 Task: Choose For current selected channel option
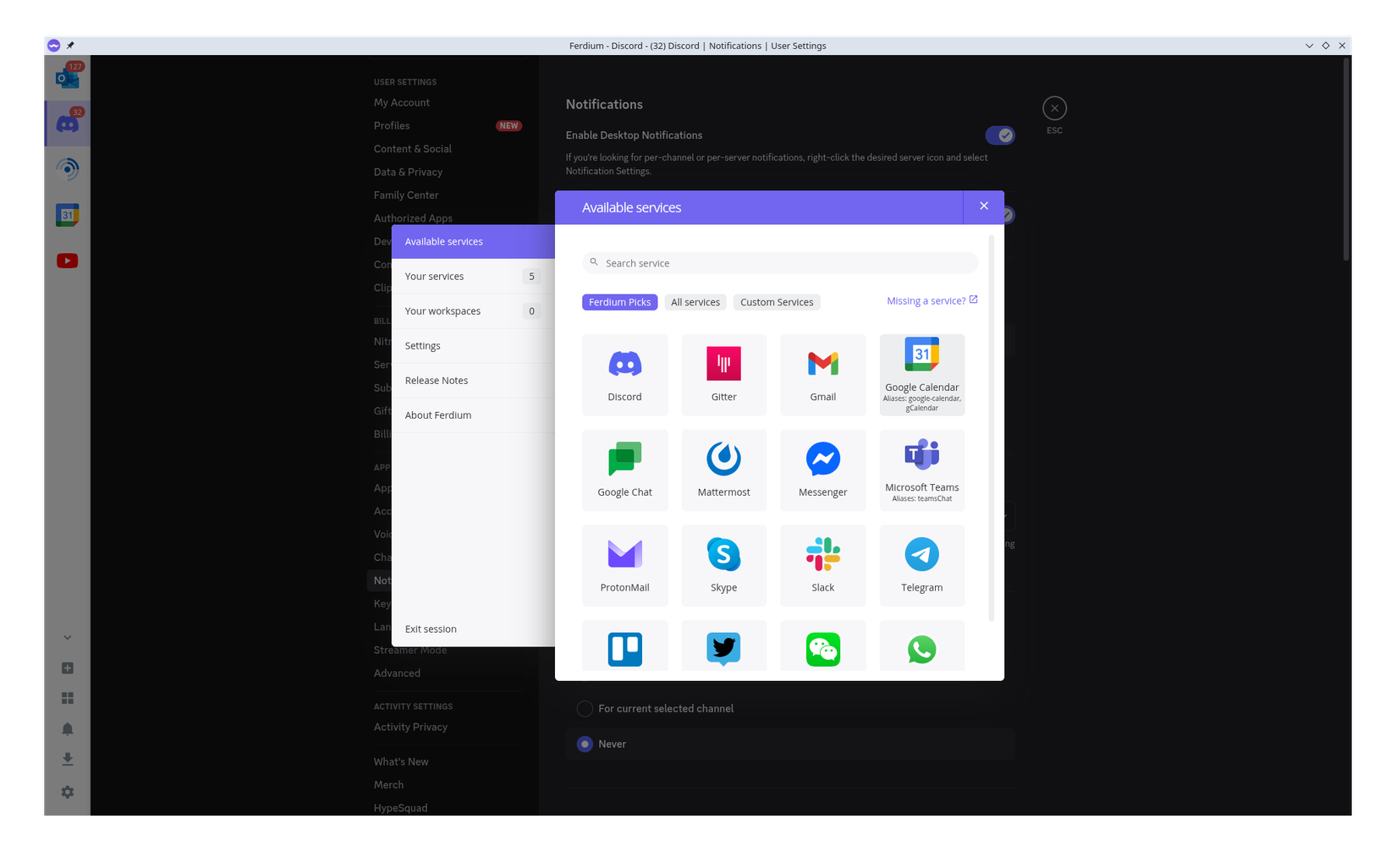585,708
